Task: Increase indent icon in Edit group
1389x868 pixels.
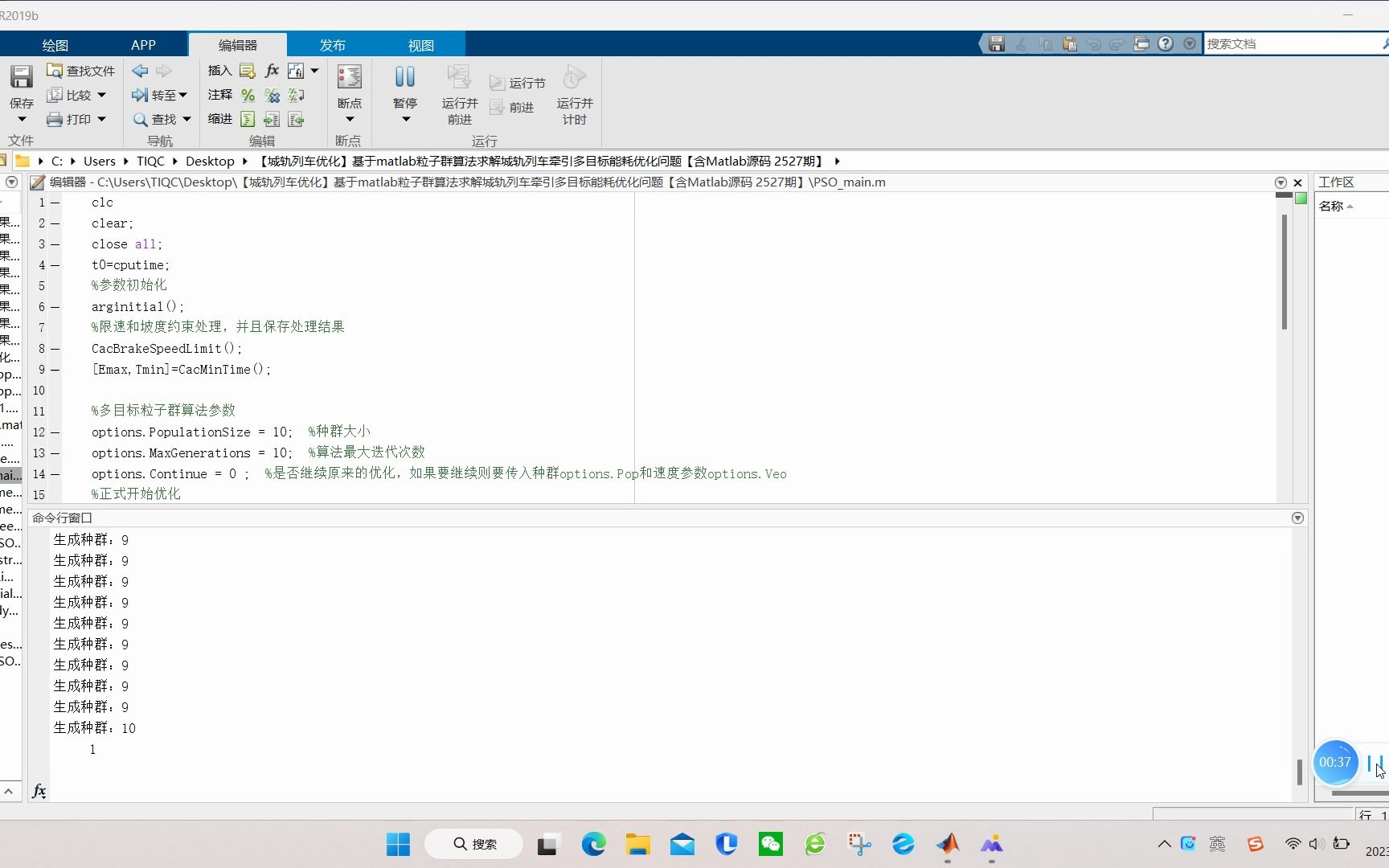Action: pos(272,119)
